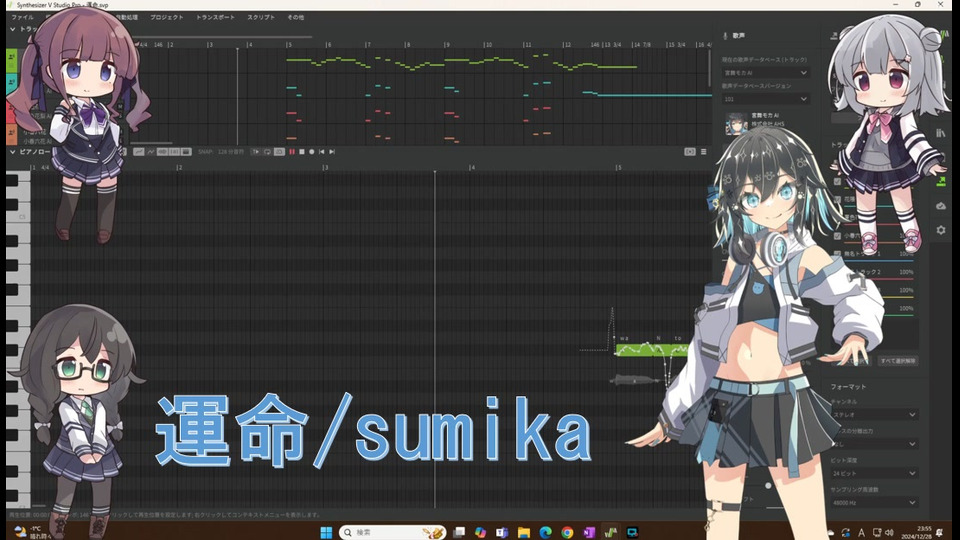Image resolution: width=960 pixels, height=540 pixels.
Task: Click the taskbar 検索 search box
Action: click(x=392, y=532)
